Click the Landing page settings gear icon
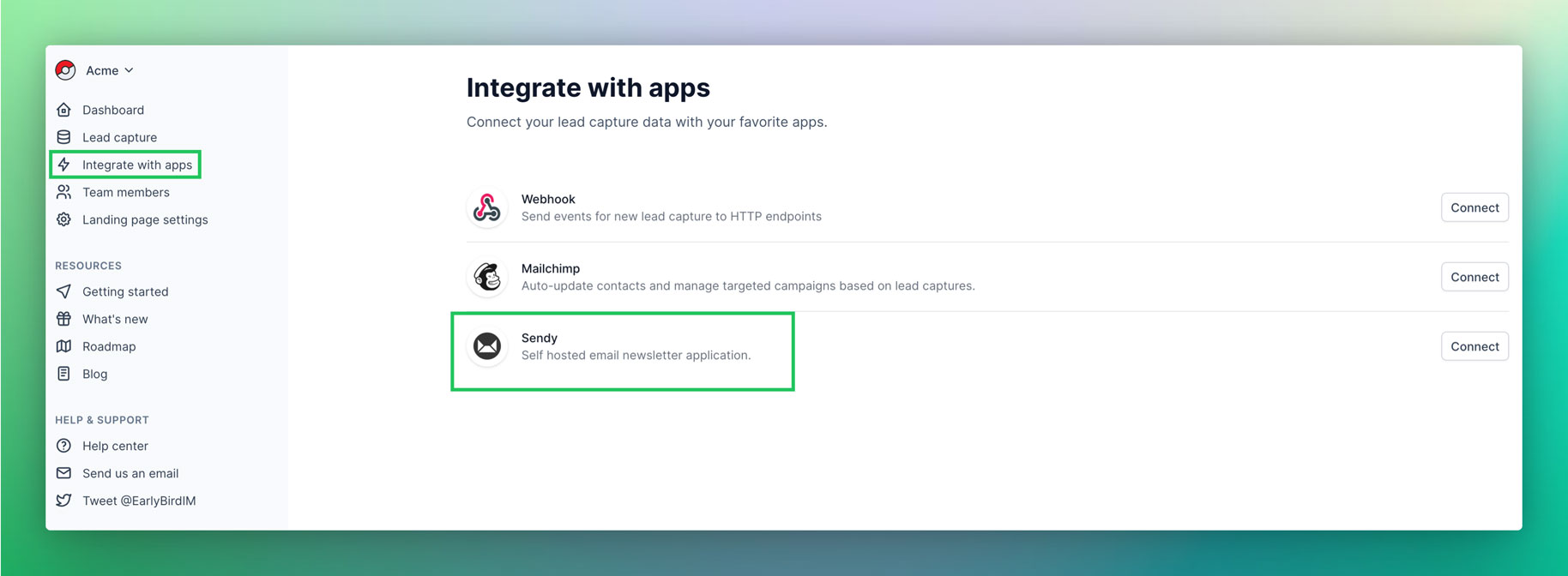The image size is (1568, 576). (x=63, y=219)
